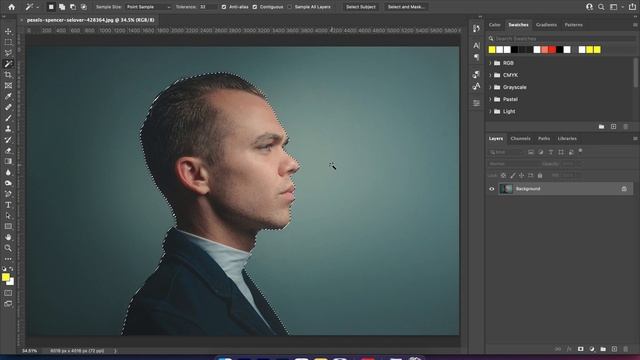The height and width of the screenshot is (360, 640).
Task: Select the Eraser tool
Action: (x=8, y=151)
